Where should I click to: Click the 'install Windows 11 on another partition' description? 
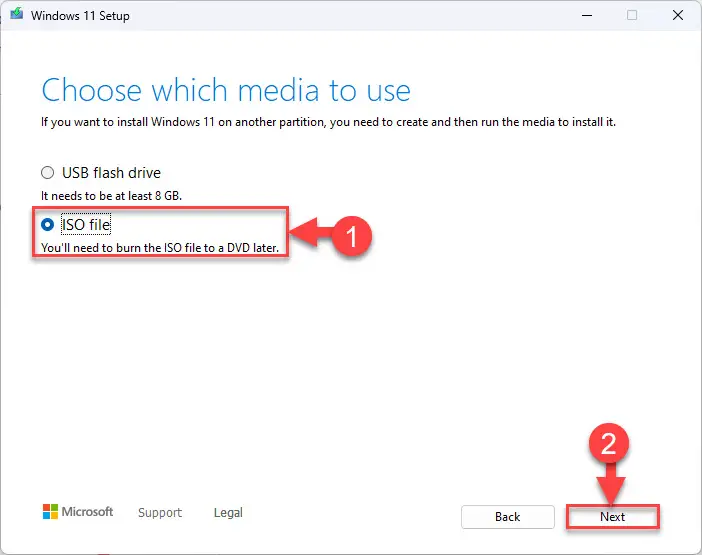click(x=328, y=122)
